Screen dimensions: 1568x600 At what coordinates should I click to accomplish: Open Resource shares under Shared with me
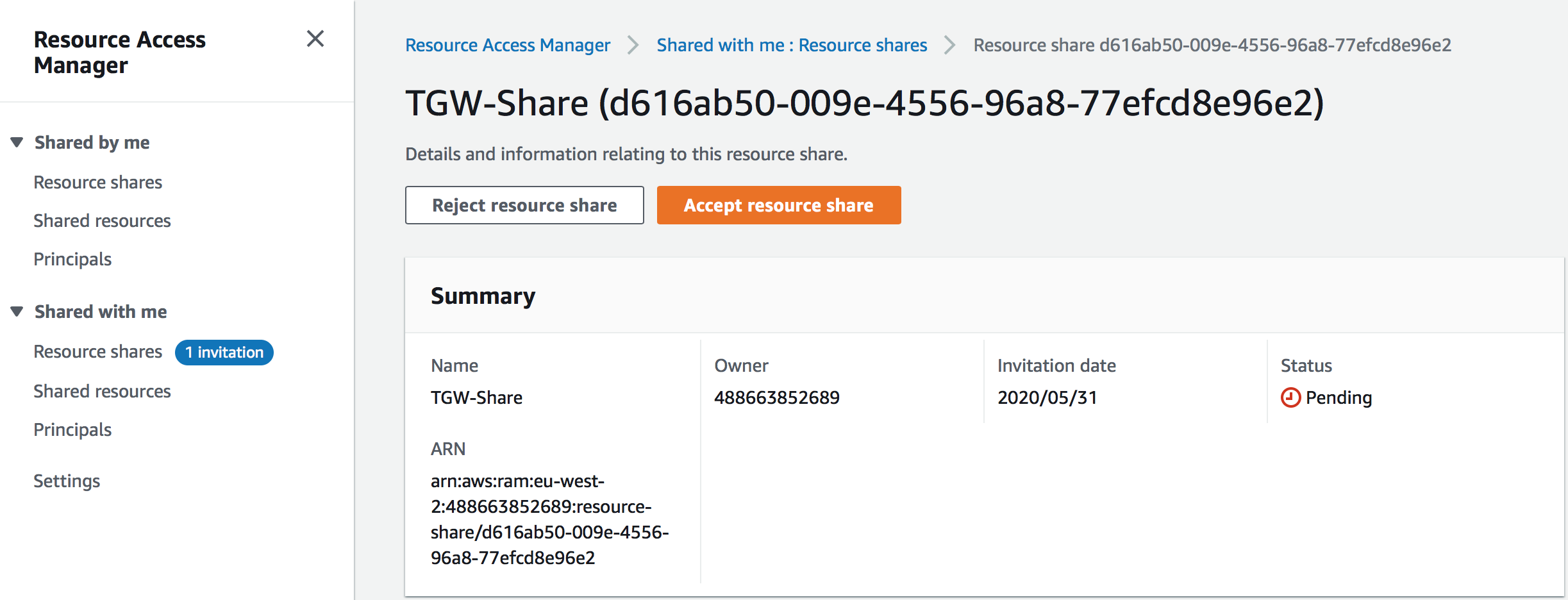[x=97, y=351]
